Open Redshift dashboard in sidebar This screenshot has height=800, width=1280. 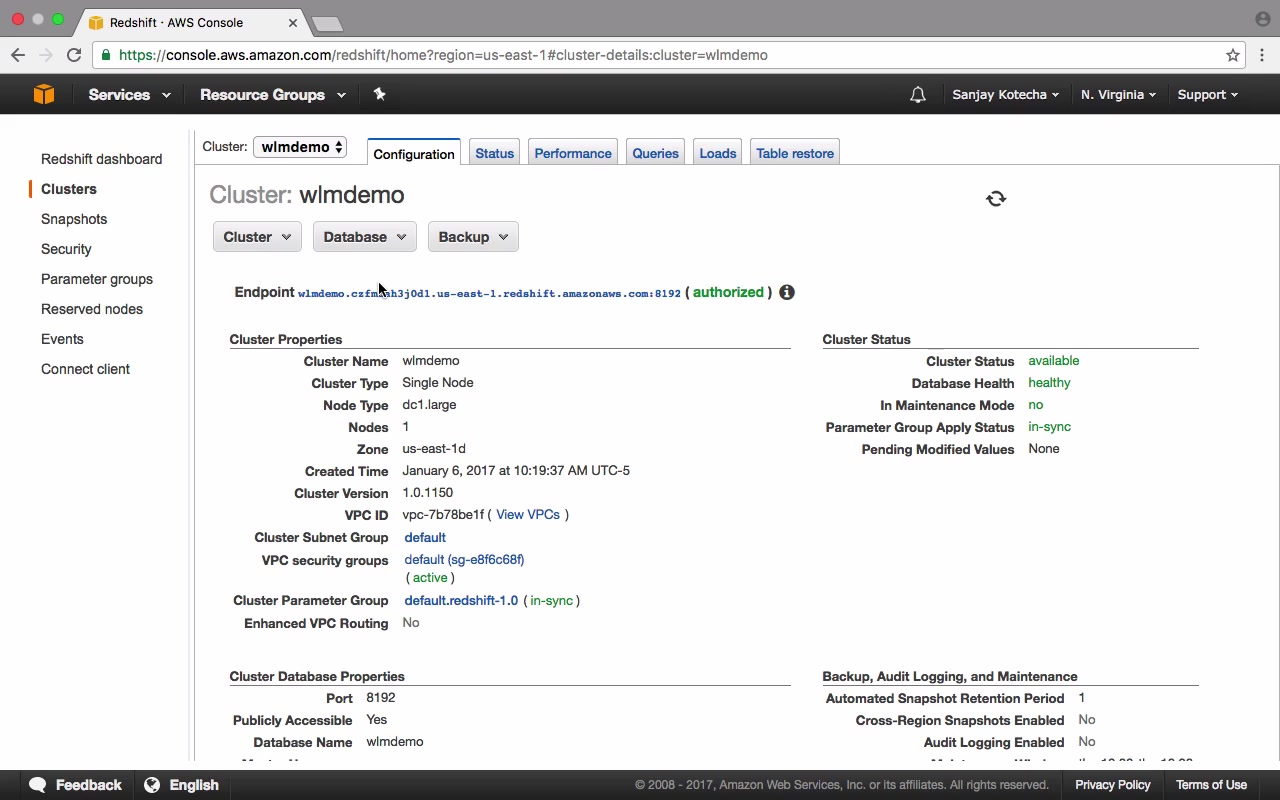tap(101, 159)
